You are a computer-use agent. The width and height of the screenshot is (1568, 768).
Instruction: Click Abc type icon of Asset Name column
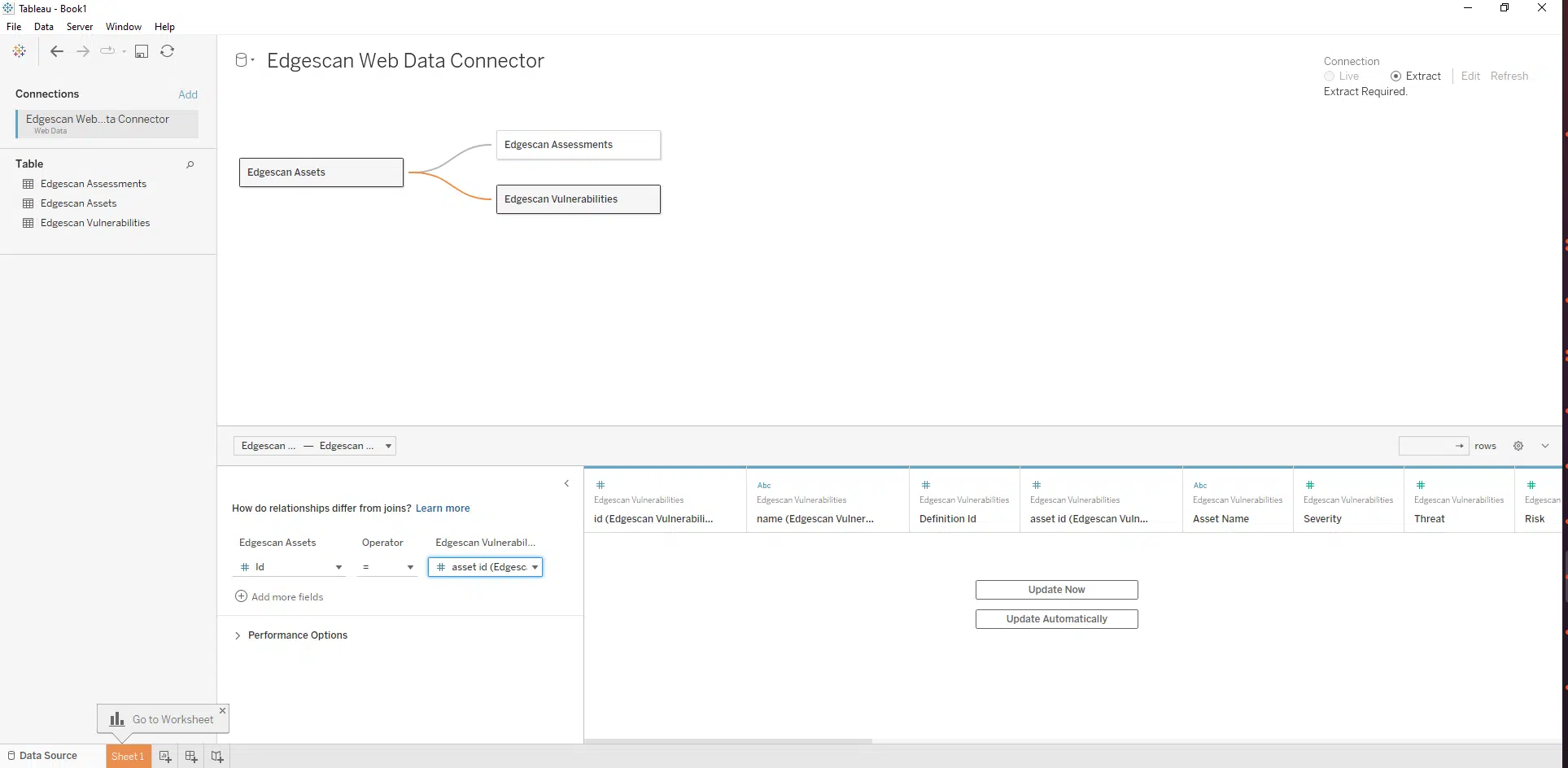(x=1200, y=485)
